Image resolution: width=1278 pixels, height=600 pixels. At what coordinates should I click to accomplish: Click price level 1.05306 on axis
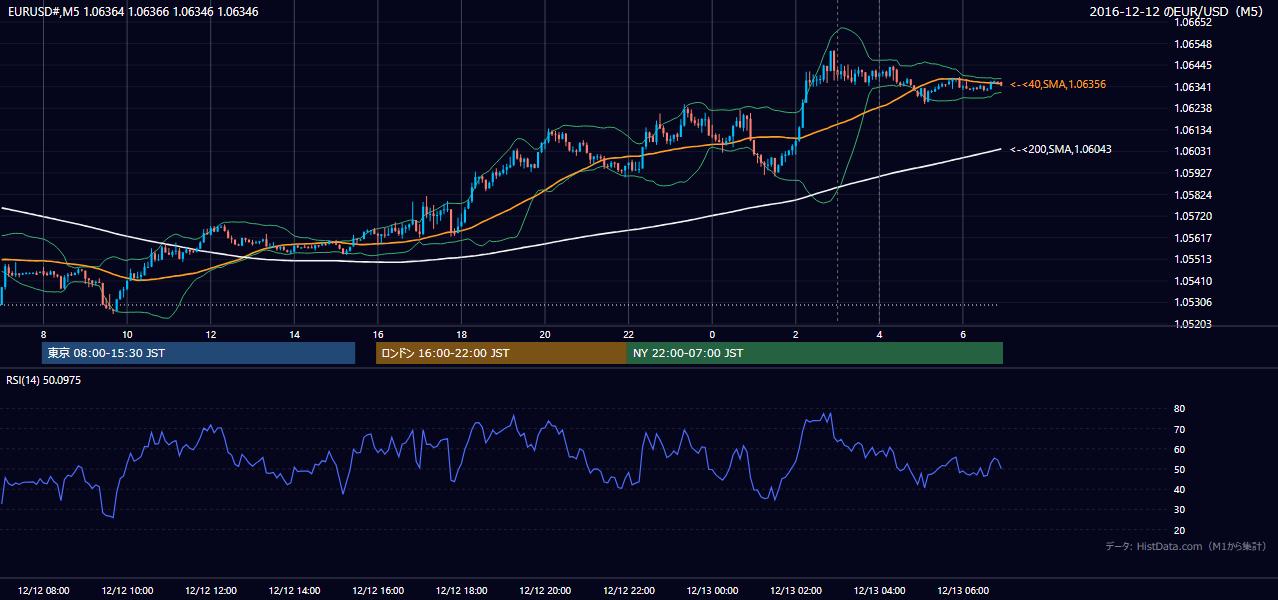1193,302
